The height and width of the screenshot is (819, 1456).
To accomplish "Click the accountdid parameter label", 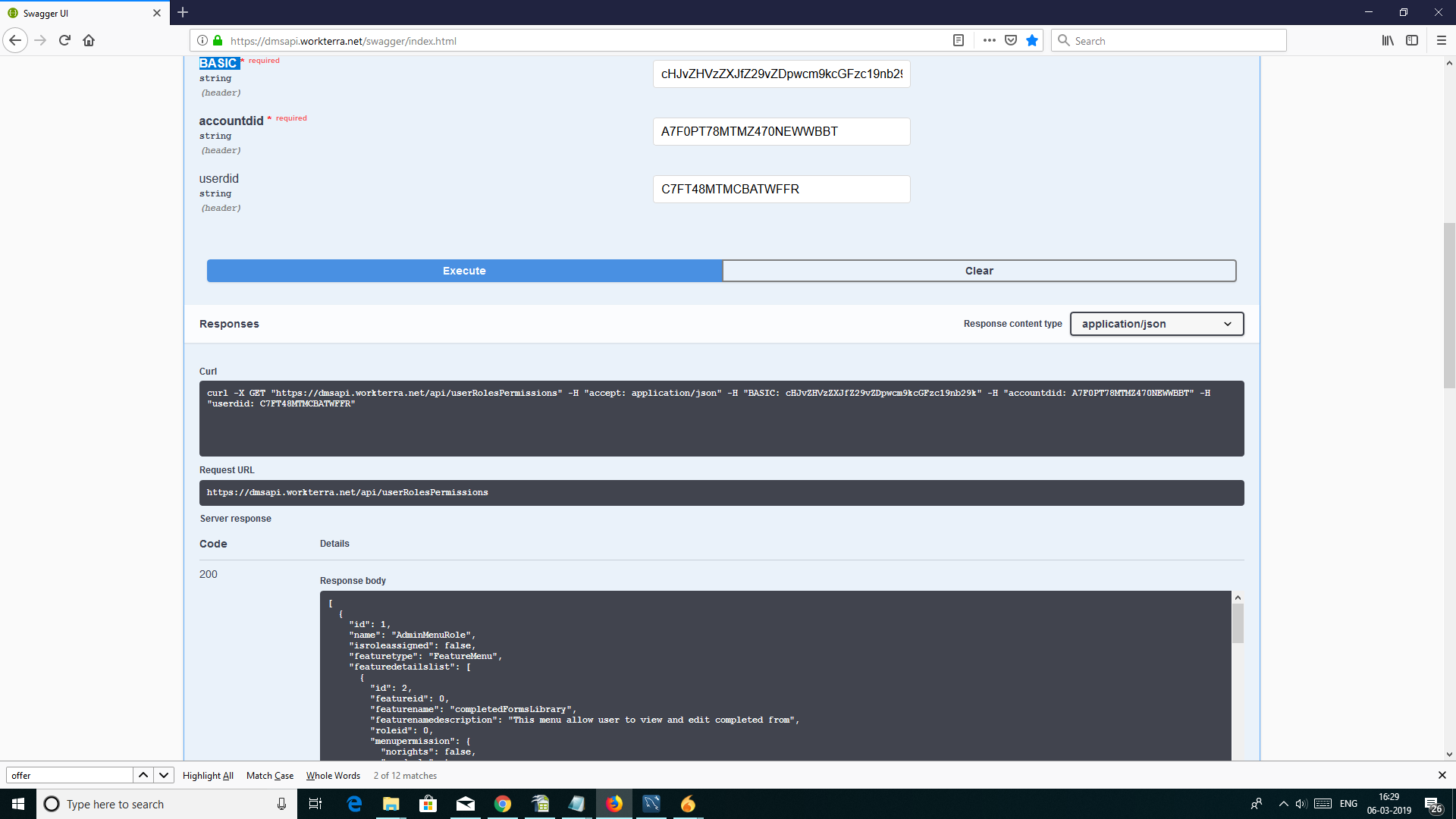I will pos(231,121).
